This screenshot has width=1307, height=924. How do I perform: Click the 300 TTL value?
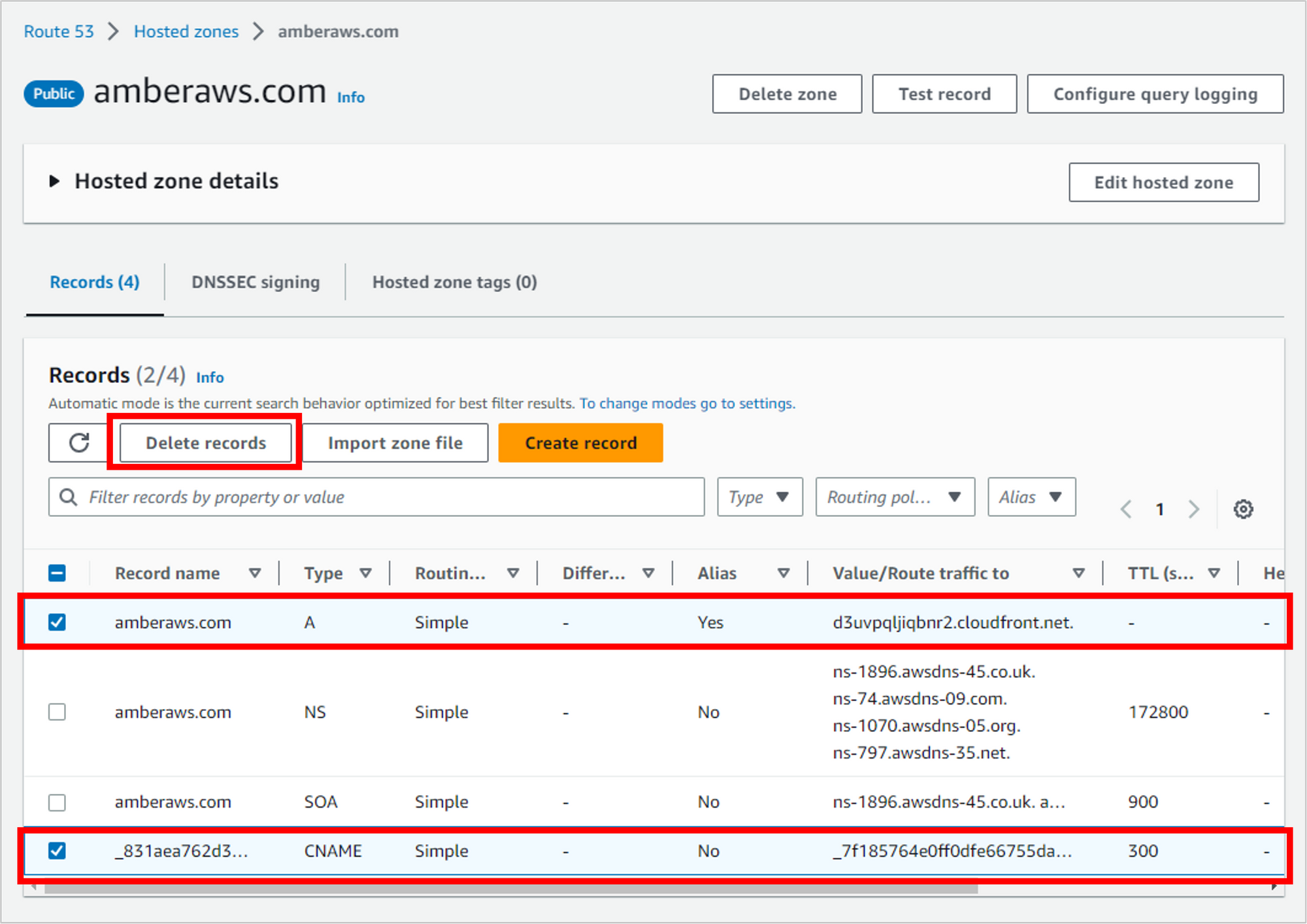pos(1143,851)
